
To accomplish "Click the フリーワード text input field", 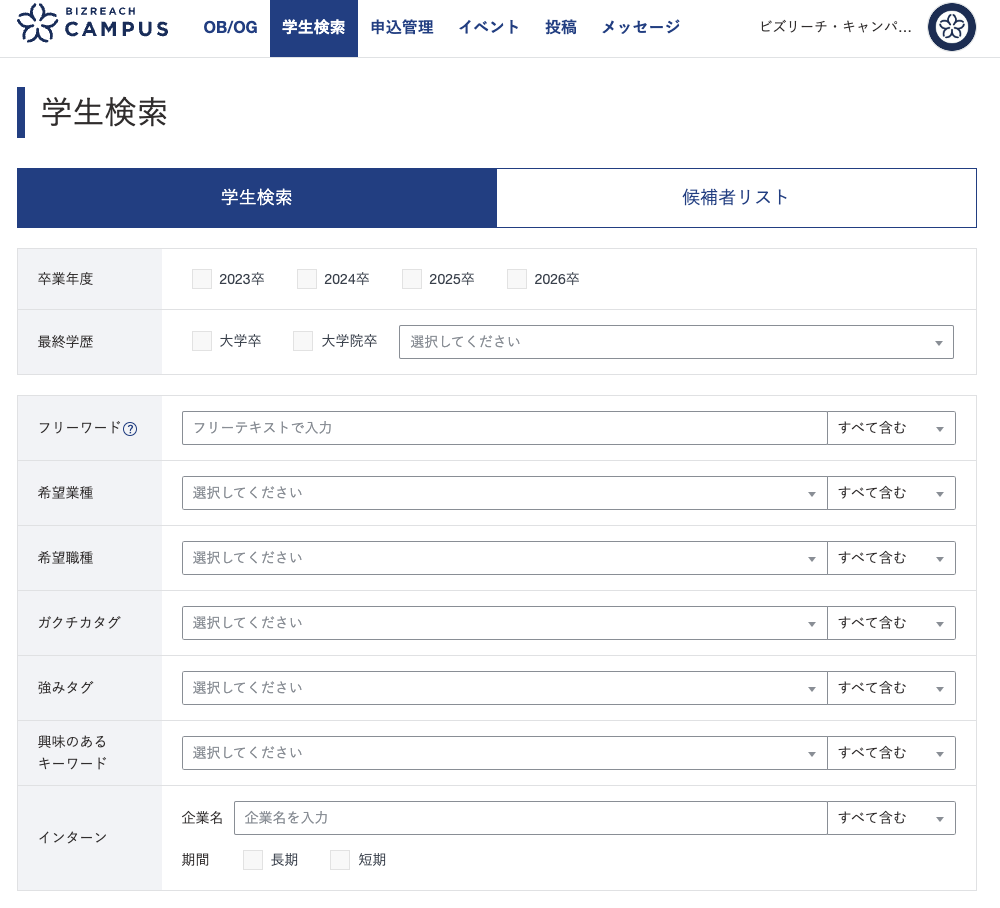I will pos(504,428).
